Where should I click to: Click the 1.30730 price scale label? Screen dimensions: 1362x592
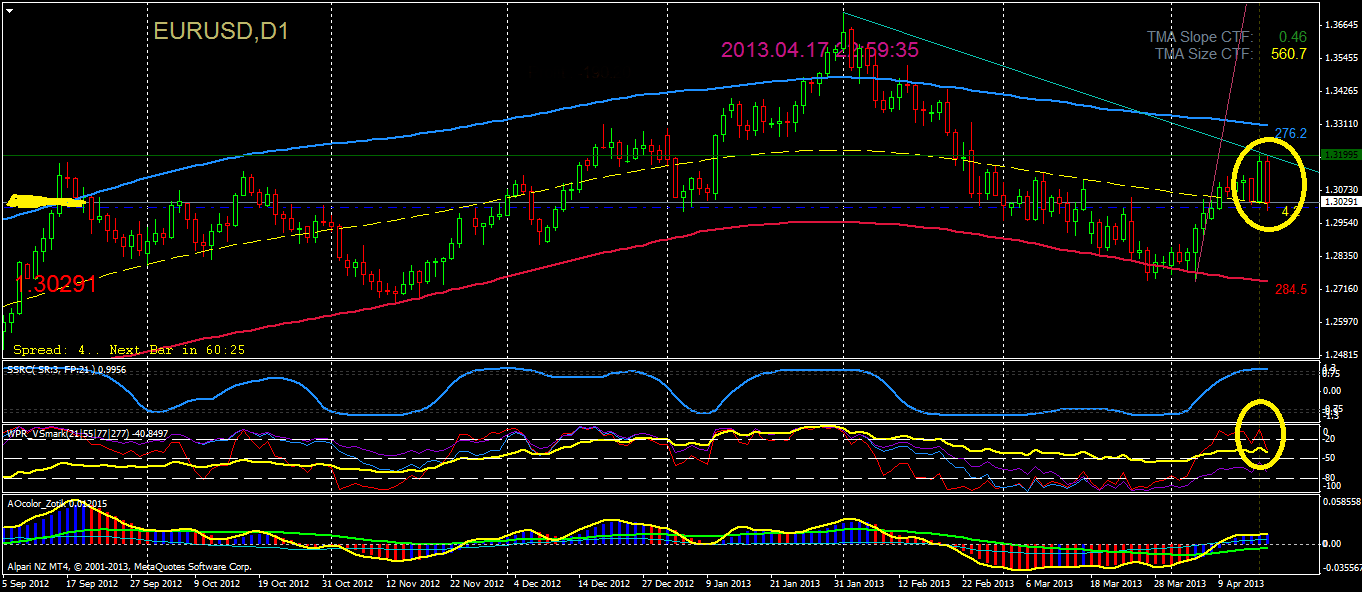click(x=1339, y=189)
